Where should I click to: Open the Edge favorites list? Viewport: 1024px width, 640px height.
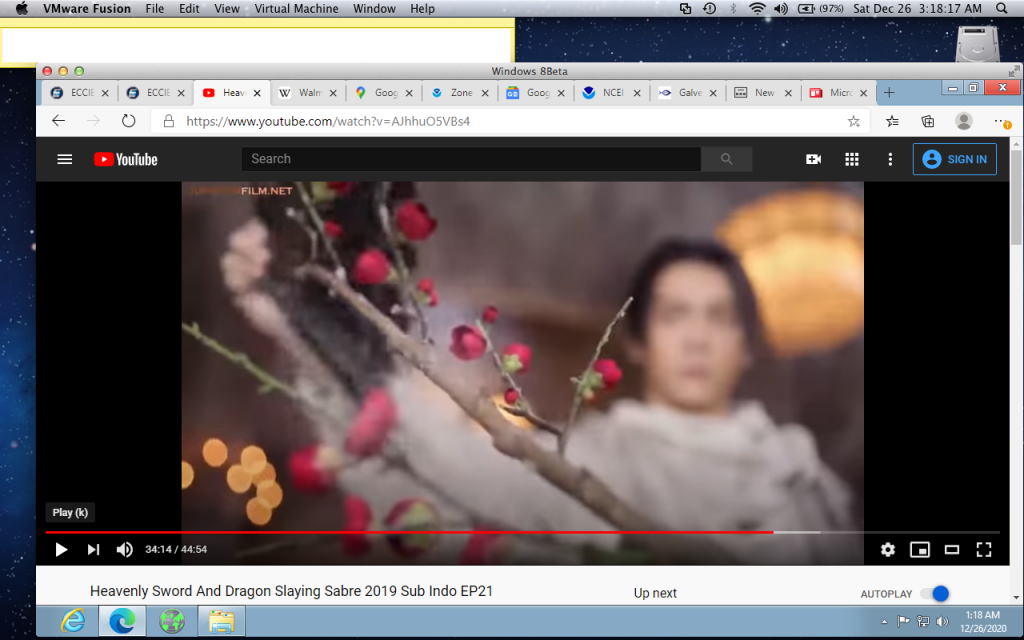pyautogui.click(x=892, y=121)
